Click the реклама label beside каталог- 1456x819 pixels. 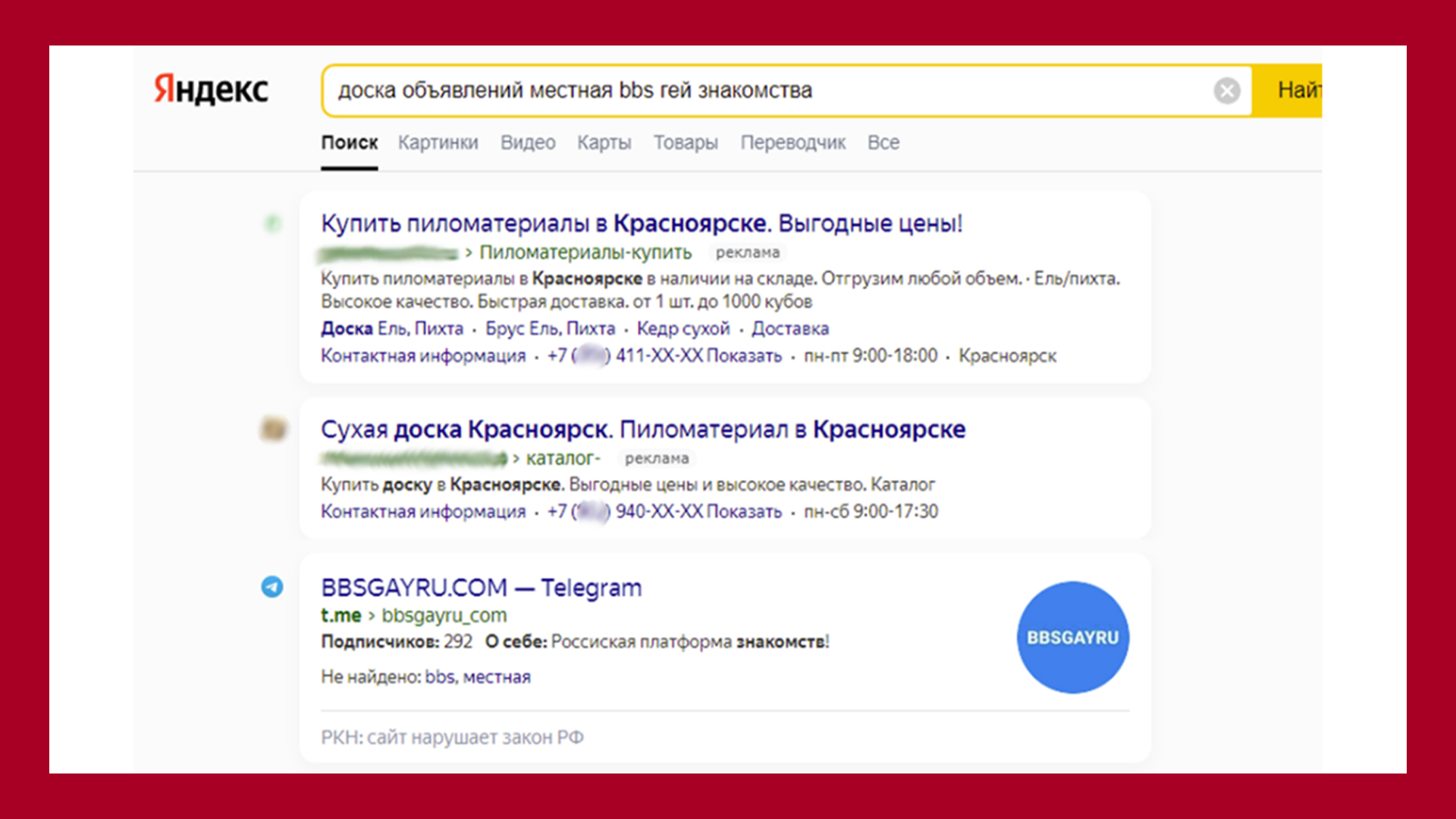click(x=657, y=458)
